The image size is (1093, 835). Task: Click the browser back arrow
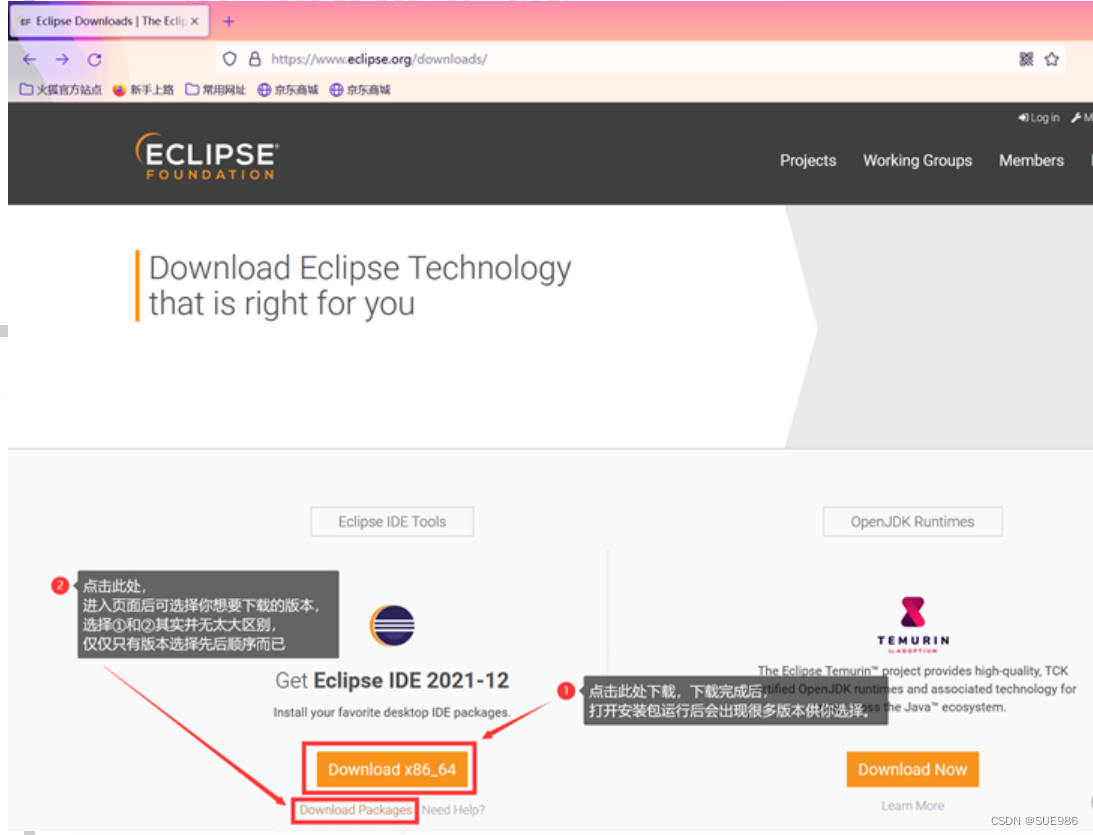point(28,59)
